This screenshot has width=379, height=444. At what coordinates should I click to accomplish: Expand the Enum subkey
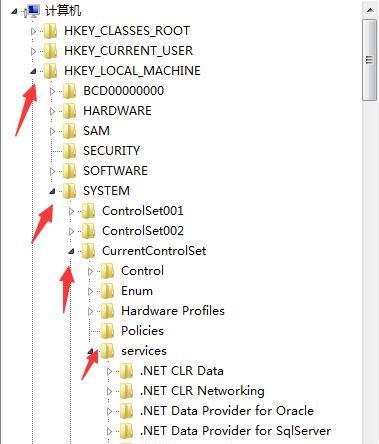point(90,291)
